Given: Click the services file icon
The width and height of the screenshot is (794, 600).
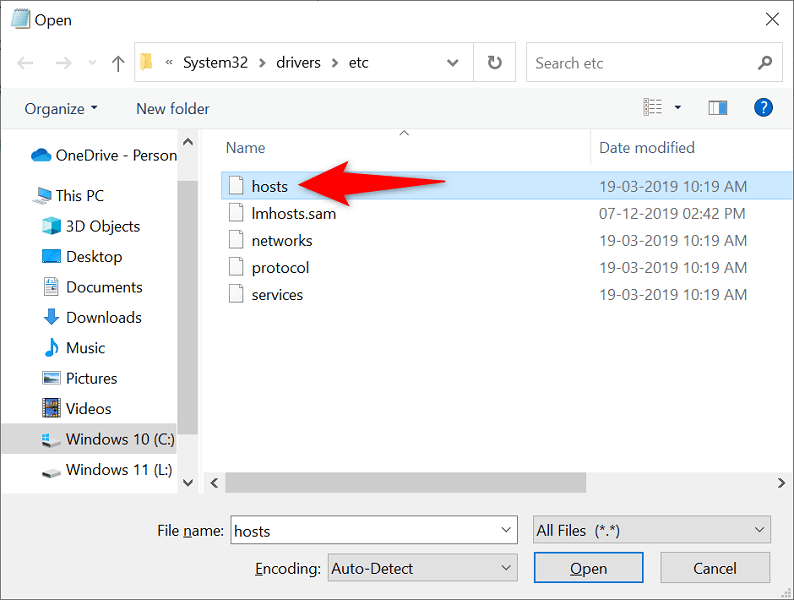Looking at the screenshot, I should (236, 294).
